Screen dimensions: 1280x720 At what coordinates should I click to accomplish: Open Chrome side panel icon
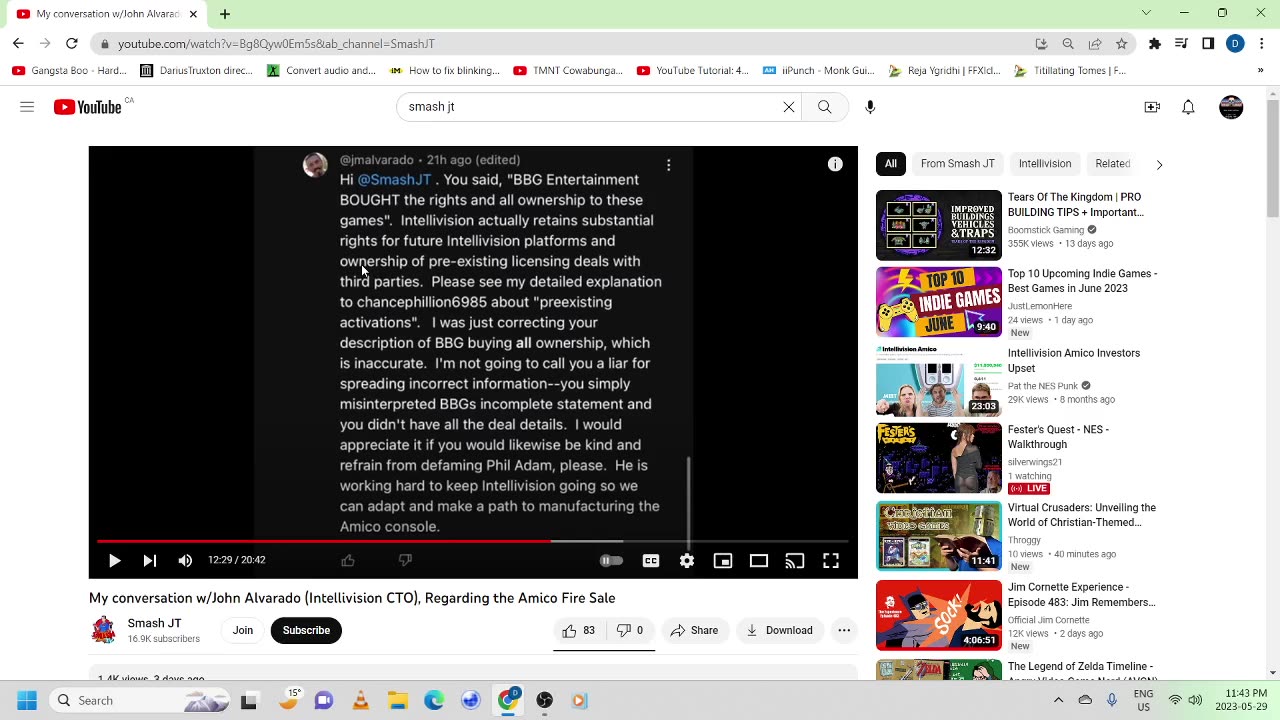click(x=1208, y=44)
